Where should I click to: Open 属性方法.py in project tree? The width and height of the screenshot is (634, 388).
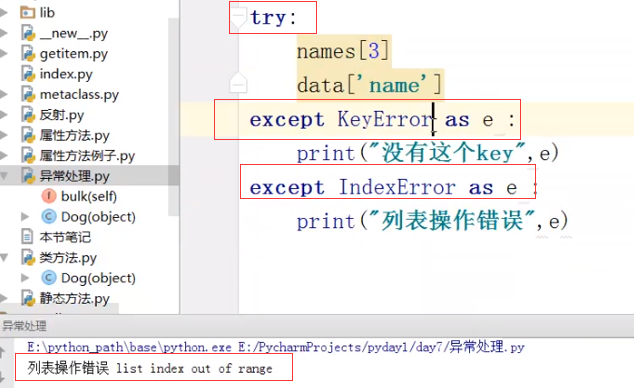74,135
